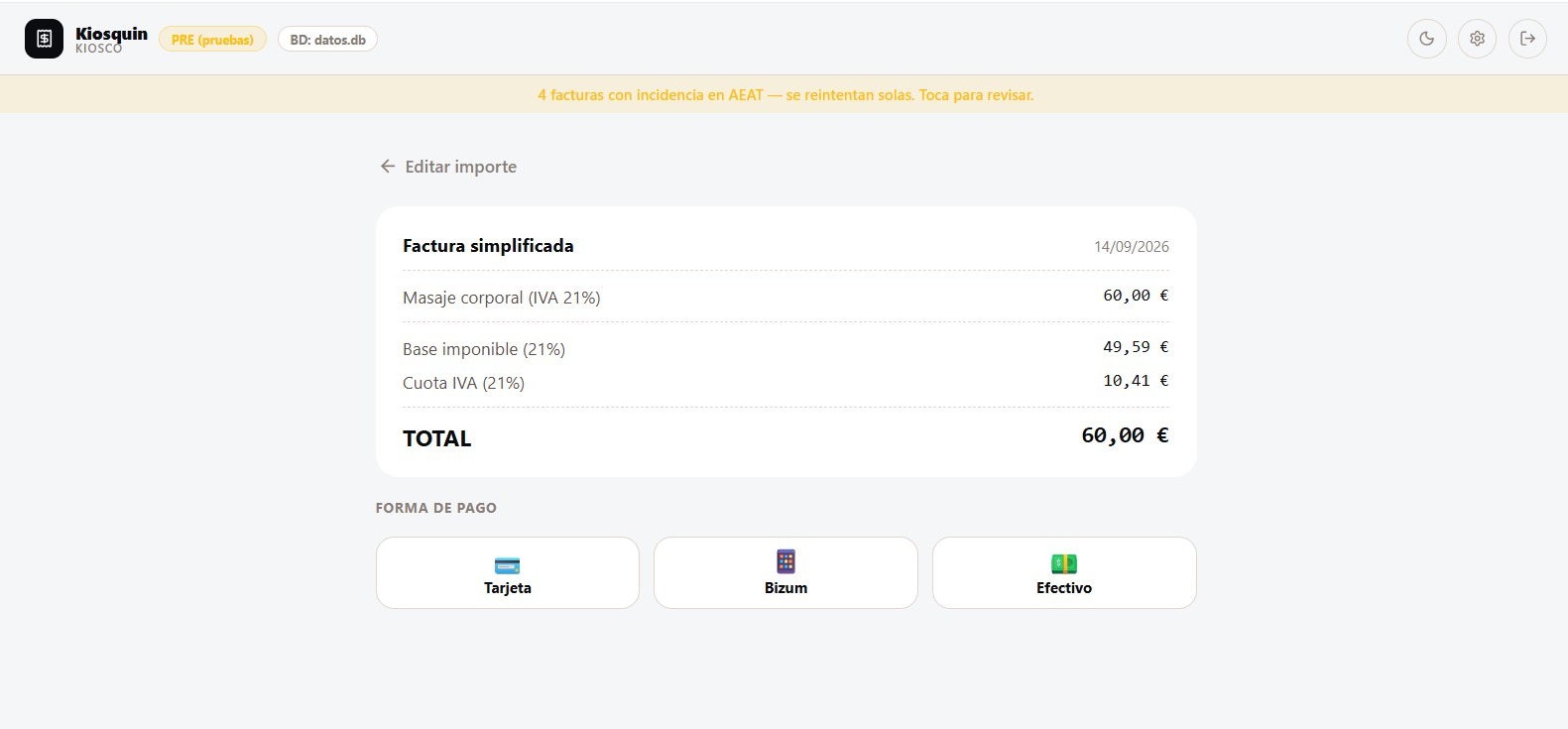The width and height of the screenshot is (1568, 729).
Task: Log out using the exit icon
Action: (1527, 39)
